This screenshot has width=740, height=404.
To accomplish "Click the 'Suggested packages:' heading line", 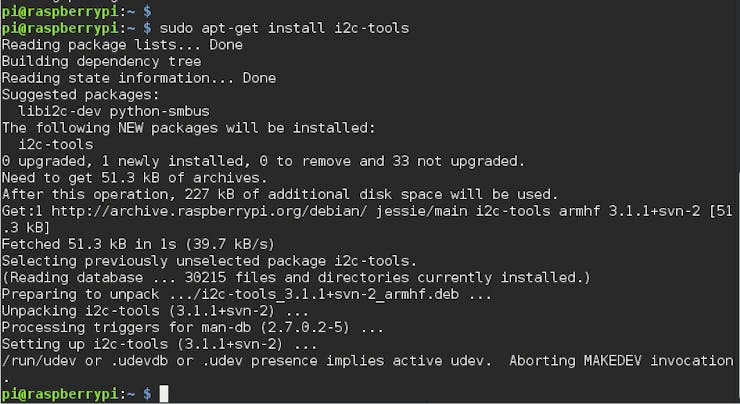I will 81,95.
